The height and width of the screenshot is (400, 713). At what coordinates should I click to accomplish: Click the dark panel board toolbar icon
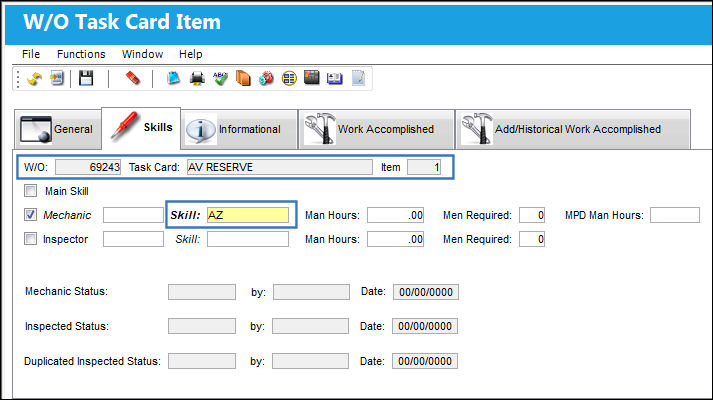pos(311,78)
